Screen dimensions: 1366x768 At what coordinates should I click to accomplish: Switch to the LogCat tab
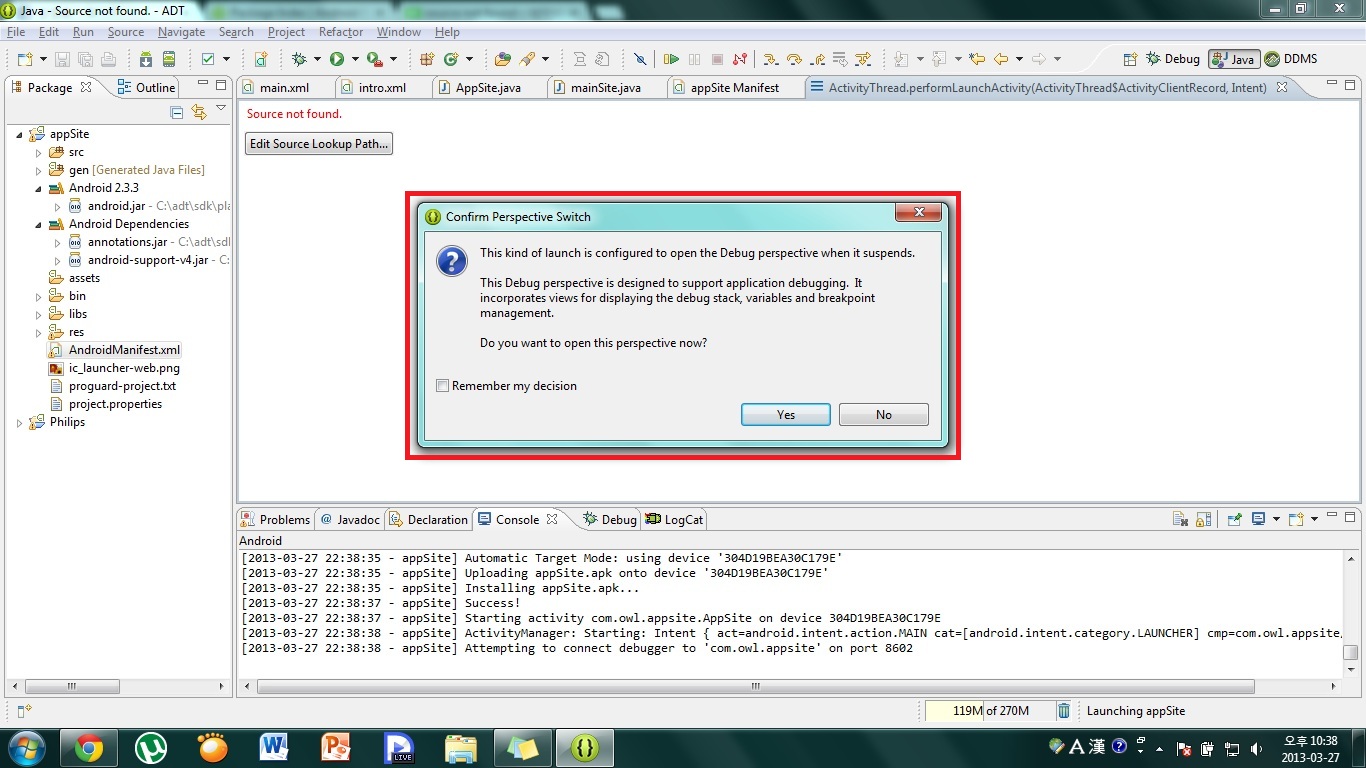click(x=675, y=519)
